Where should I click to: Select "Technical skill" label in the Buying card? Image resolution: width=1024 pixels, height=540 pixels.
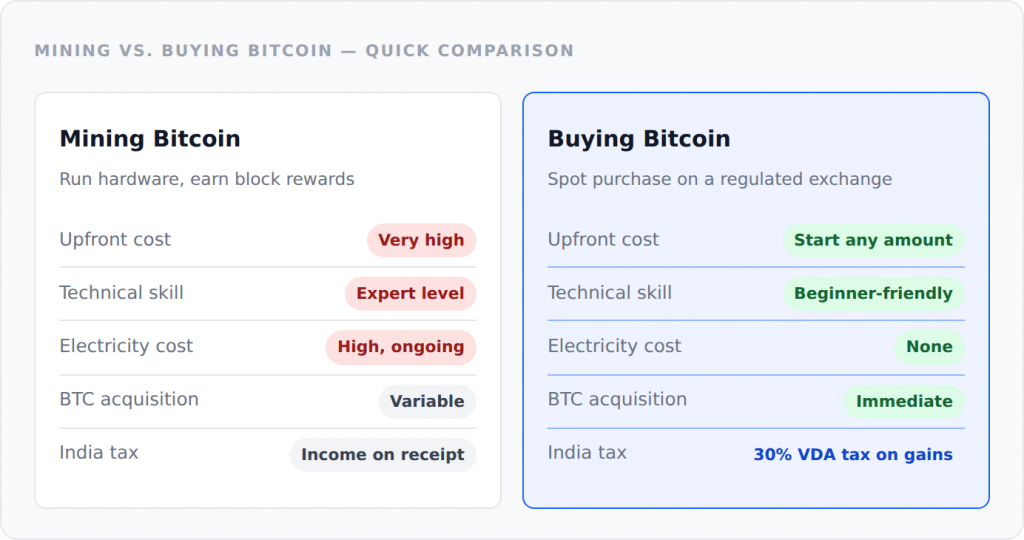610,293
